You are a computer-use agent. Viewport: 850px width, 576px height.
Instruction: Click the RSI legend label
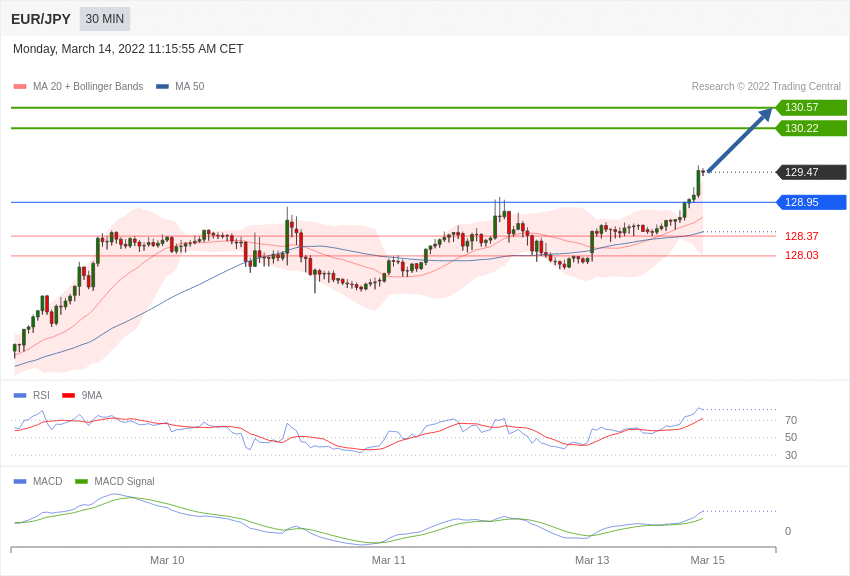tap(41, 396)
